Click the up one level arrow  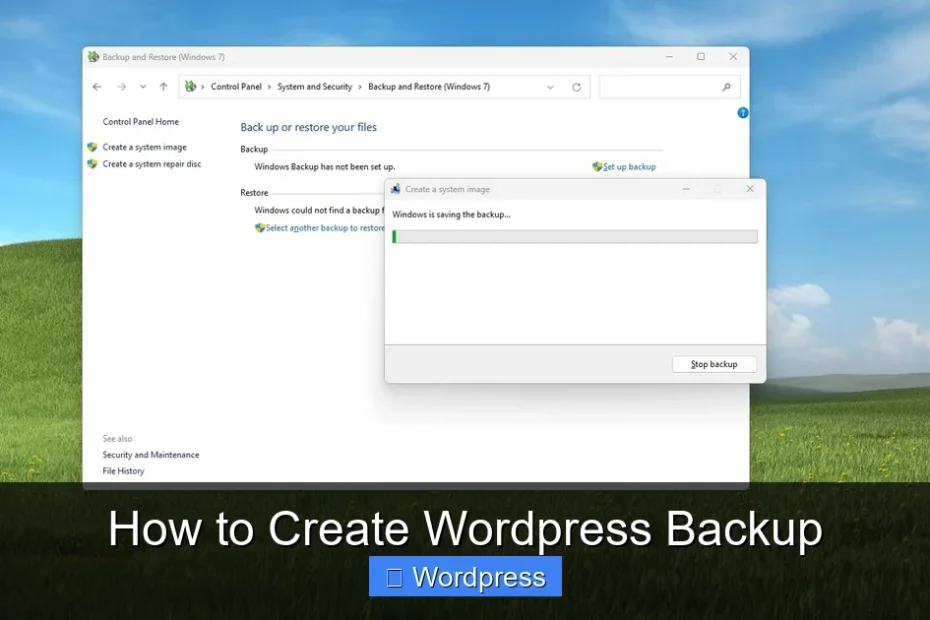162,87
